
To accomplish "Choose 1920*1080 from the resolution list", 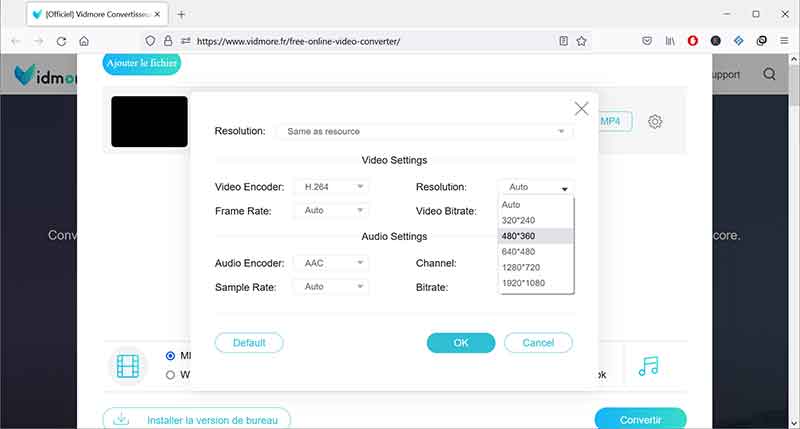I will pos(535,284).
